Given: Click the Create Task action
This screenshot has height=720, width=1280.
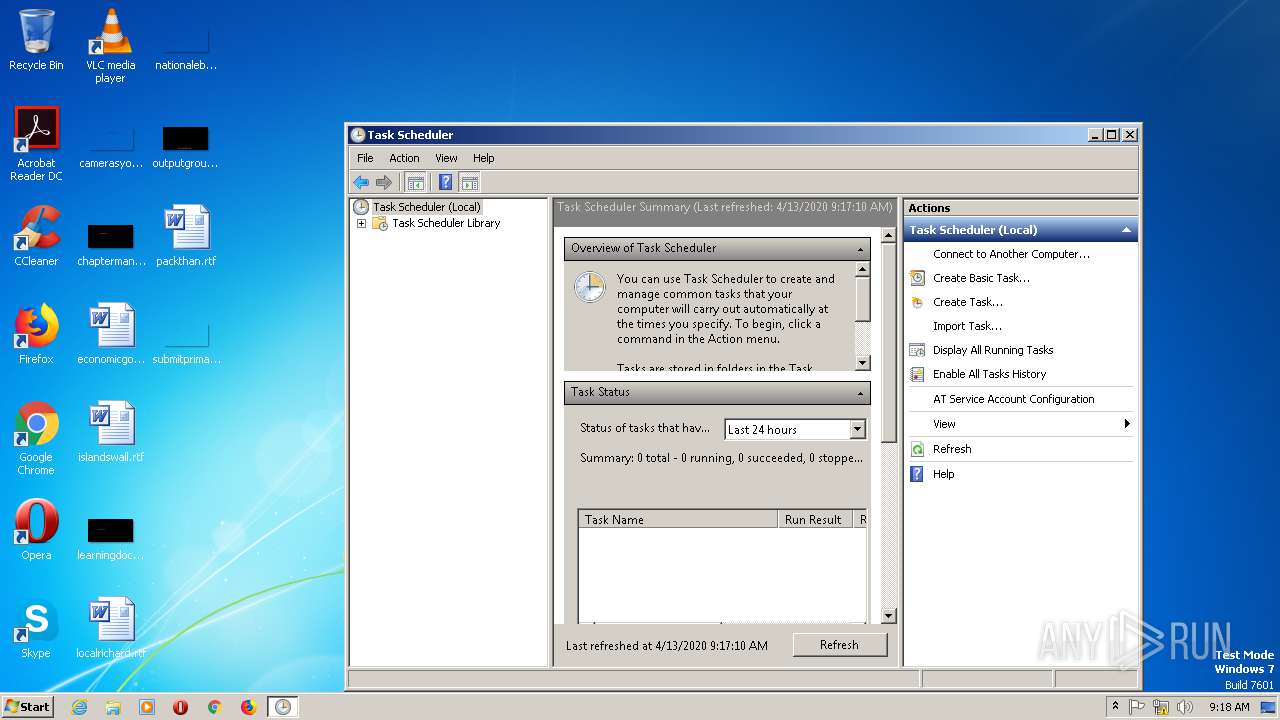Looking at the screenshot, I should (967, 302).
